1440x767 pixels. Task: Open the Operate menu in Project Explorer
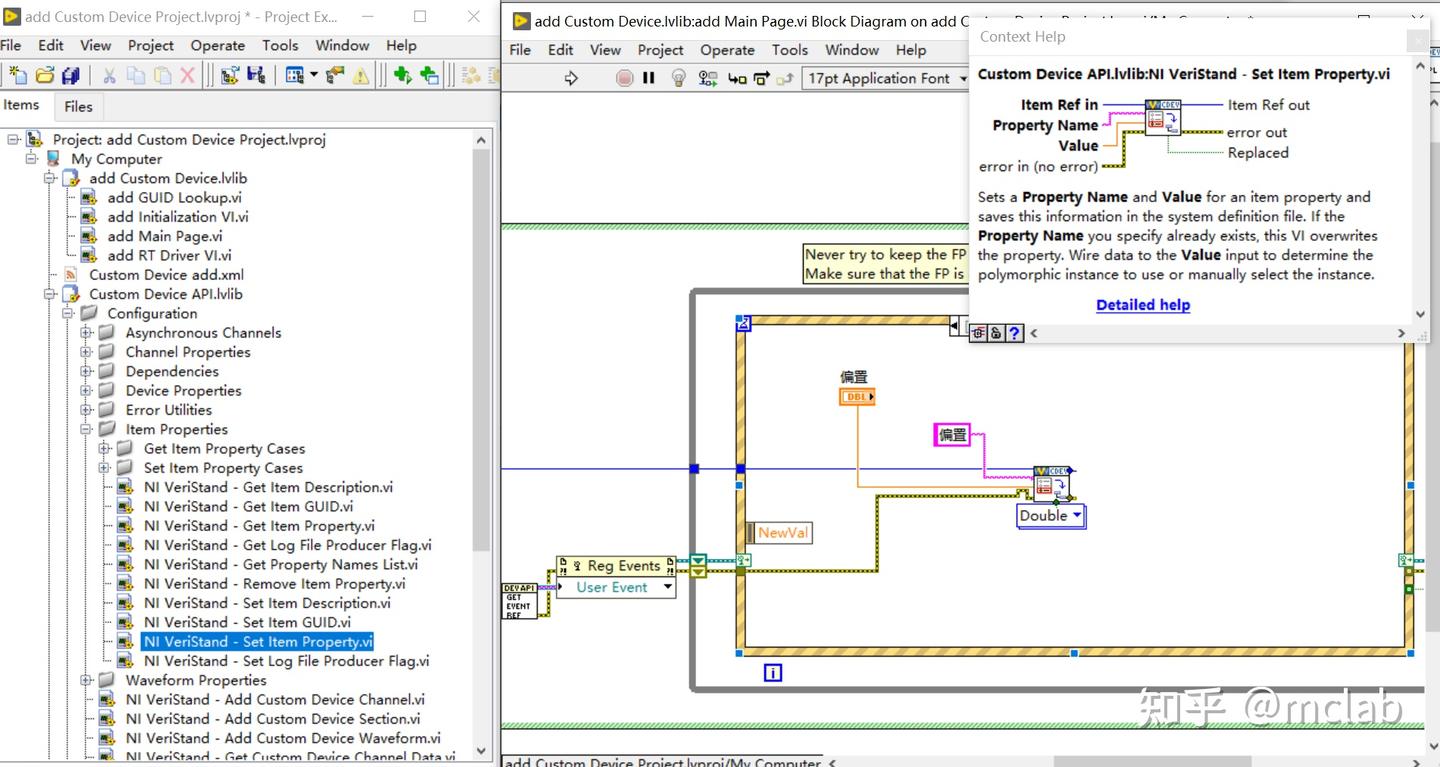click(217, 45)
